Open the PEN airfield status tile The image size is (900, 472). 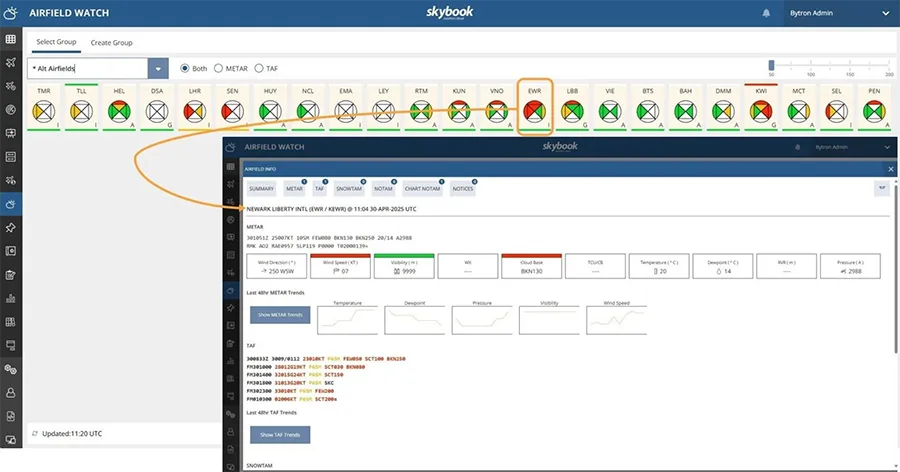point(874,107)
